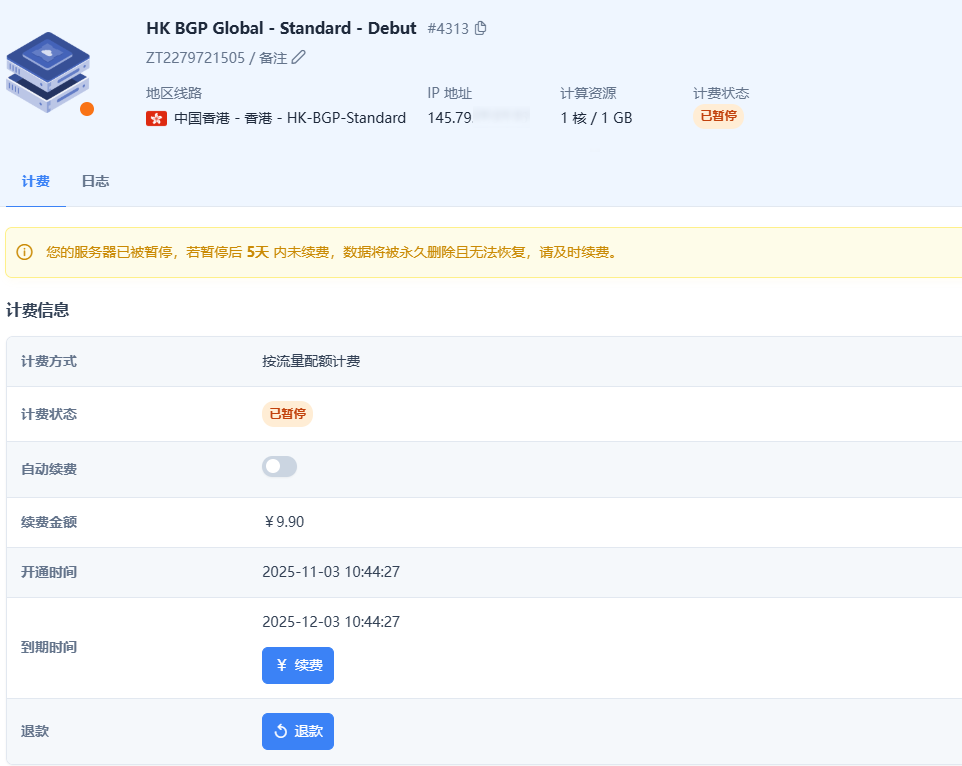
Task: Click the expiry time 2025-12-03 10:44:27
Action: point(331,622)
